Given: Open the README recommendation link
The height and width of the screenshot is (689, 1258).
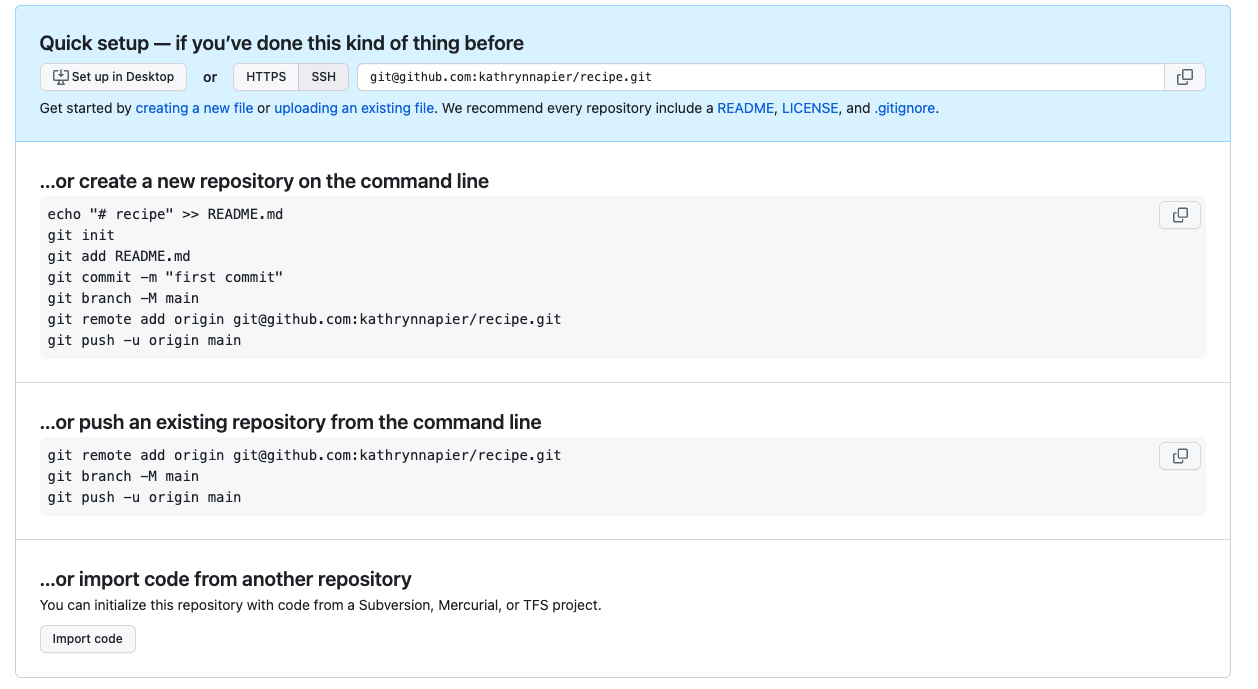Looking at the screenshot, I should tap(745, 108).
